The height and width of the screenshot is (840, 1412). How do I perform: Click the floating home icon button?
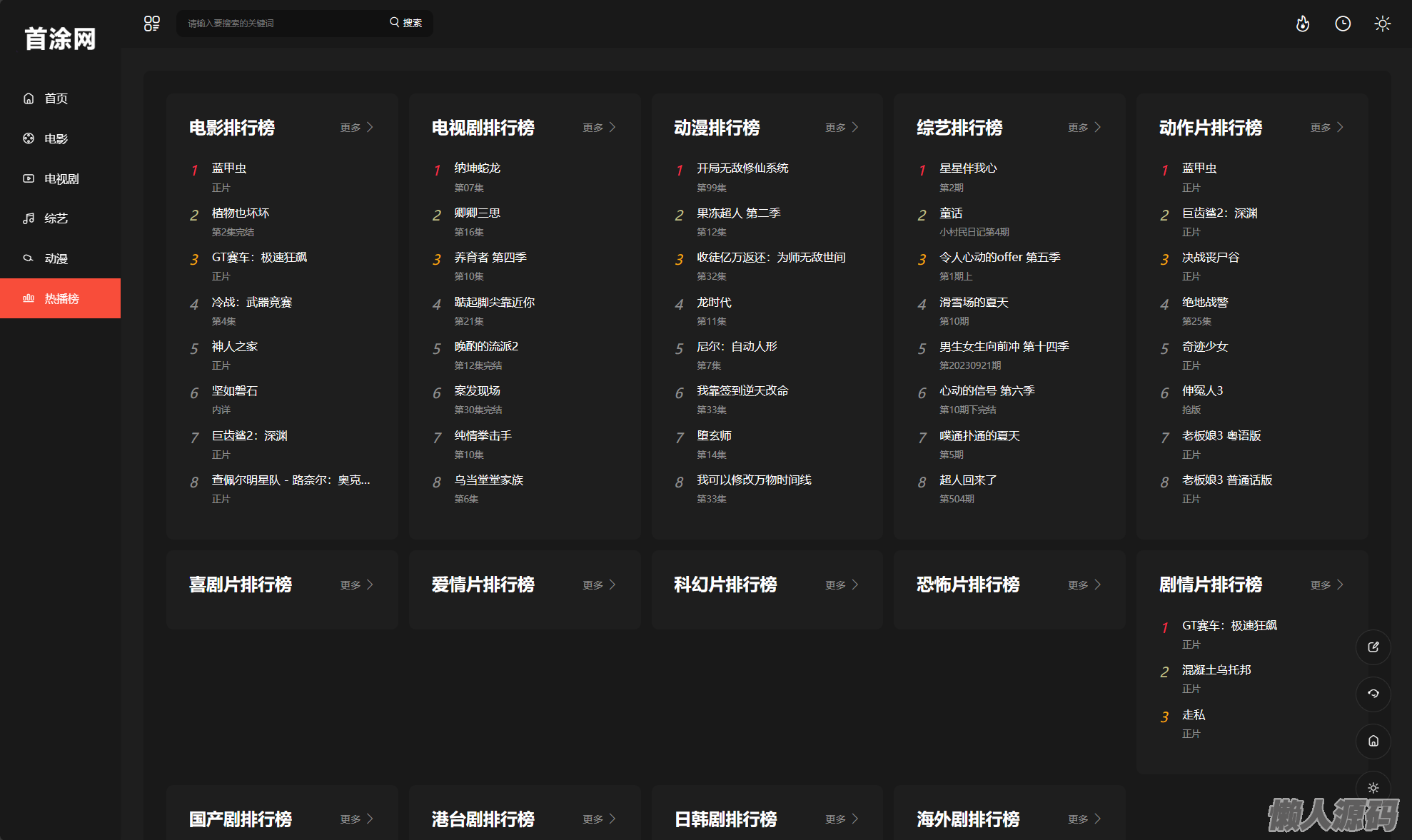(1373, 741)
